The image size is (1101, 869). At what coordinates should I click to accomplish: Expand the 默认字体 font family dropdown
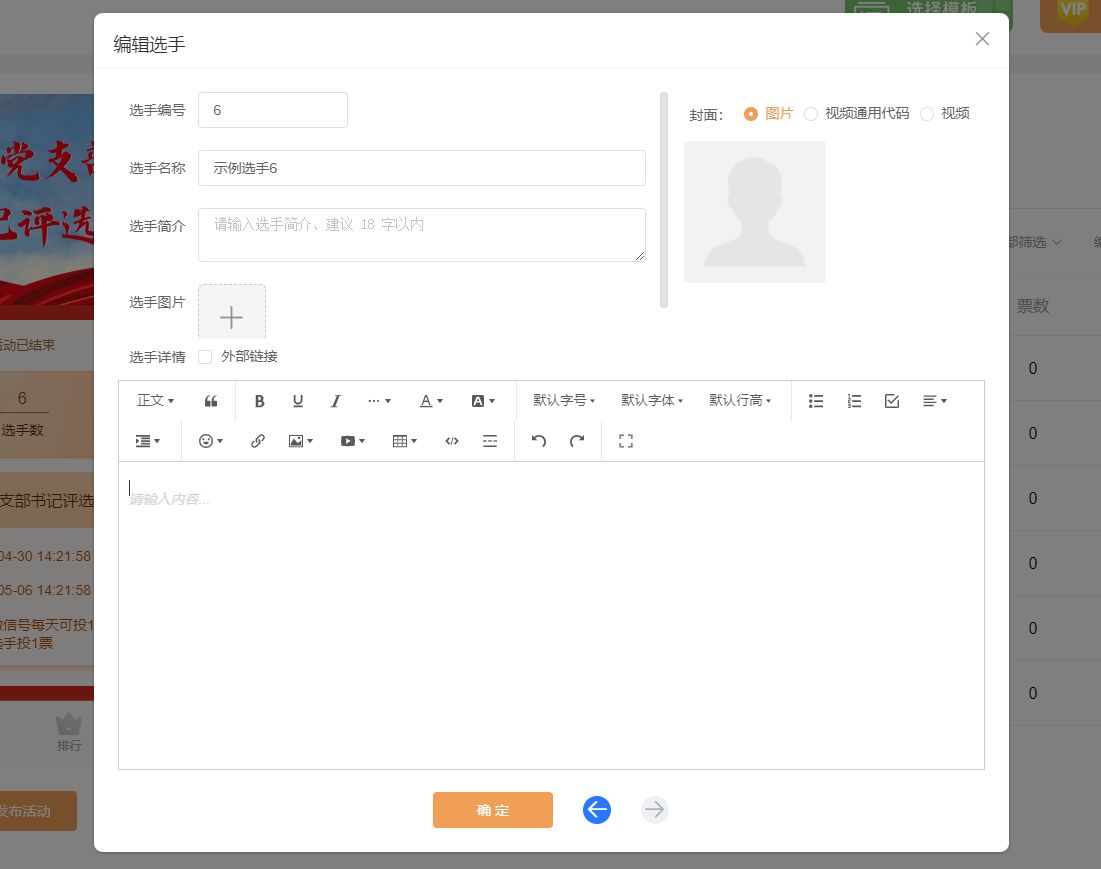[652, 401]
